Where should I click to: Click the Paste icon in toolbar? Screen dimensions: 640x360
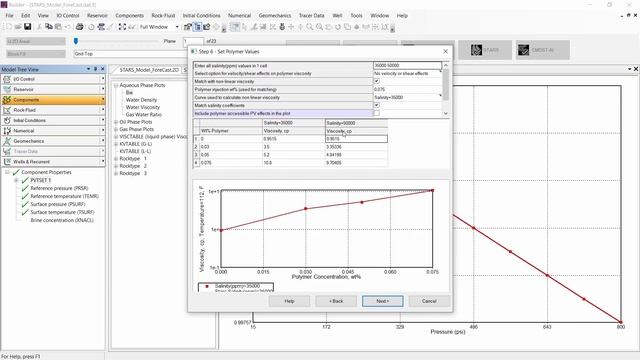[x=58, y=27]
